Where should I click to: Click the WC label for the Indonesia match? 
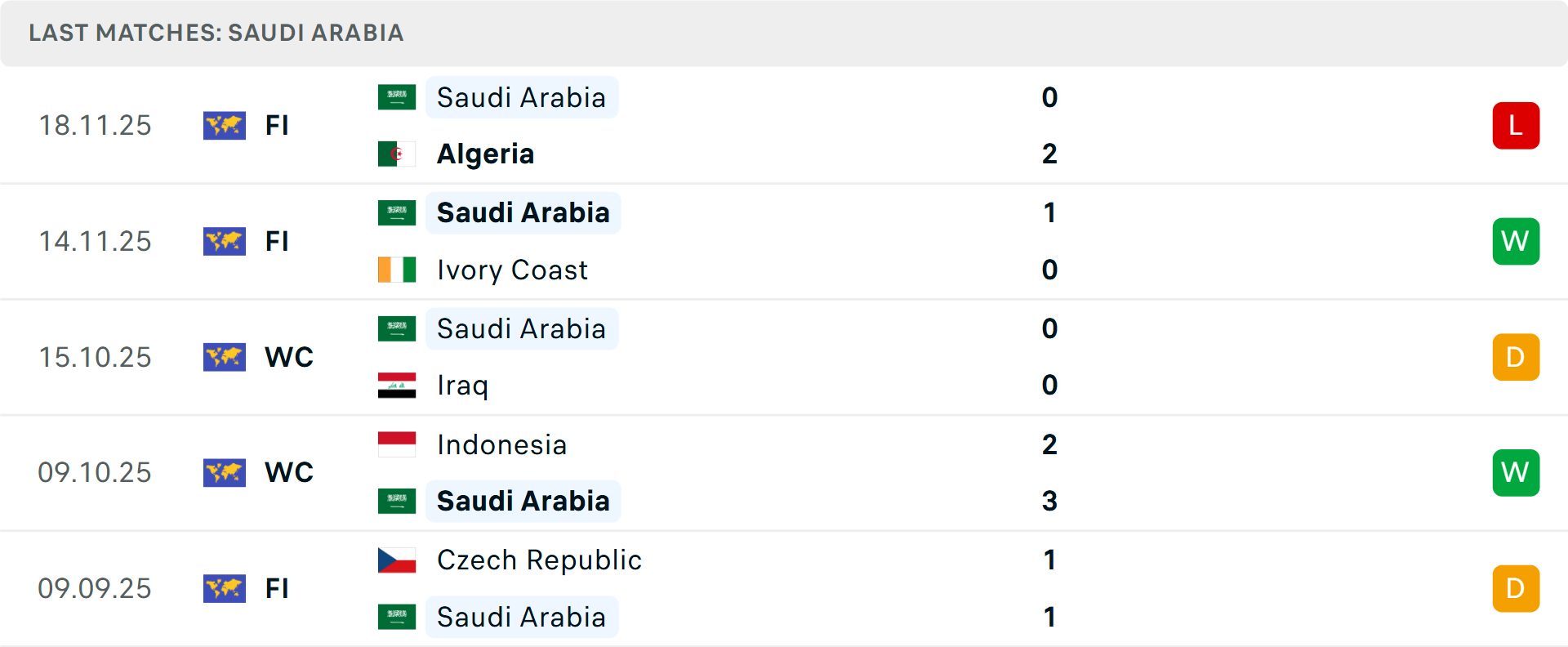[x=288, y=472]
